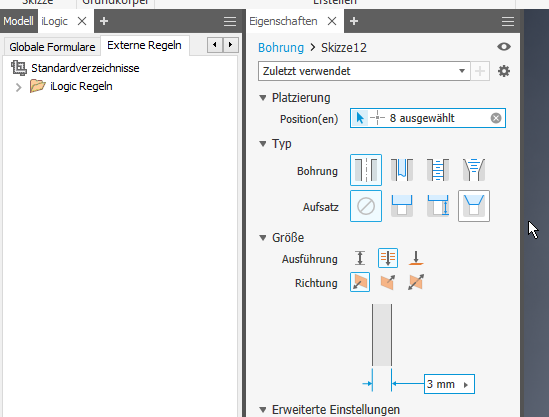Add new panel tab beside Eigenschaften
This screenshot has width=549, height=417.
pyautogui.click(x=354, y=21)
